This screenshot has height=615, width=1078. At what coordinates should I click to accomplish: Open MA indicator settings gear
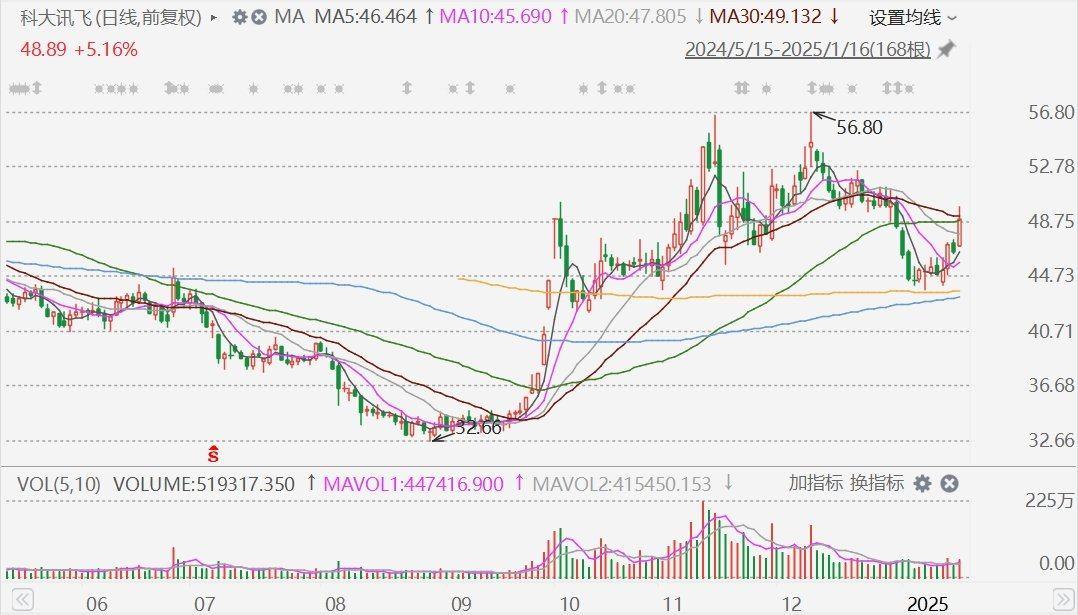(x=239, y=17)
